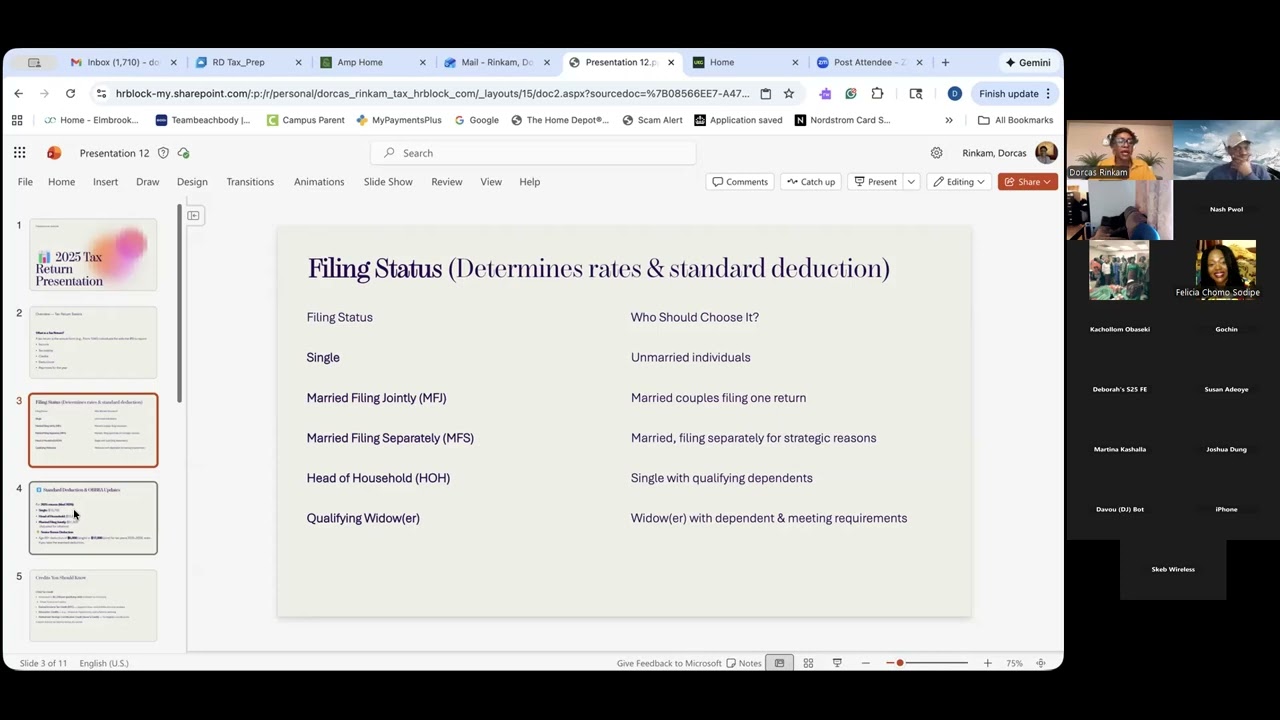The height and width of the screenshot is (720, 1280).
Task: Open the browser extensions puzzle icon
Action: [877, 93]
